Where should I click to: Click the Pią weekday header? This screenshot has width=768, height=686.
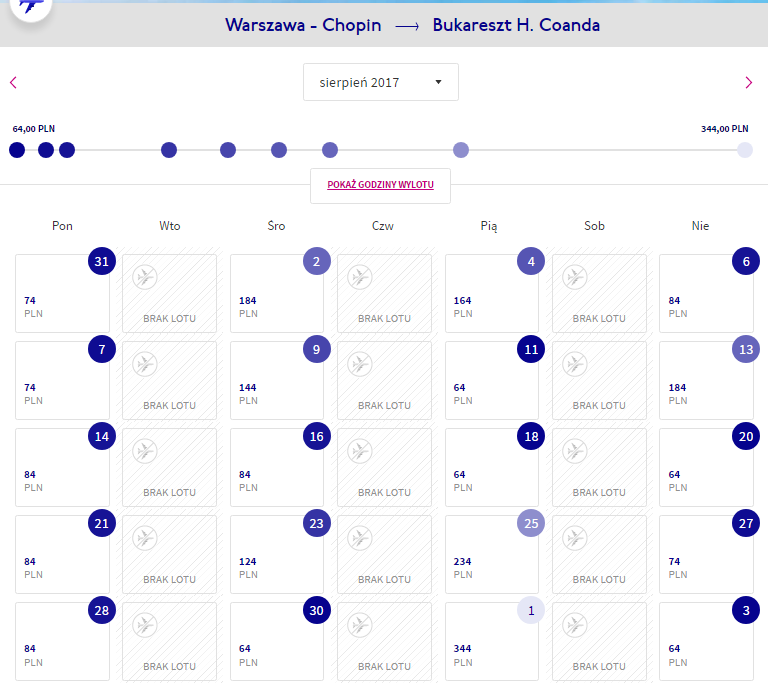489,226
